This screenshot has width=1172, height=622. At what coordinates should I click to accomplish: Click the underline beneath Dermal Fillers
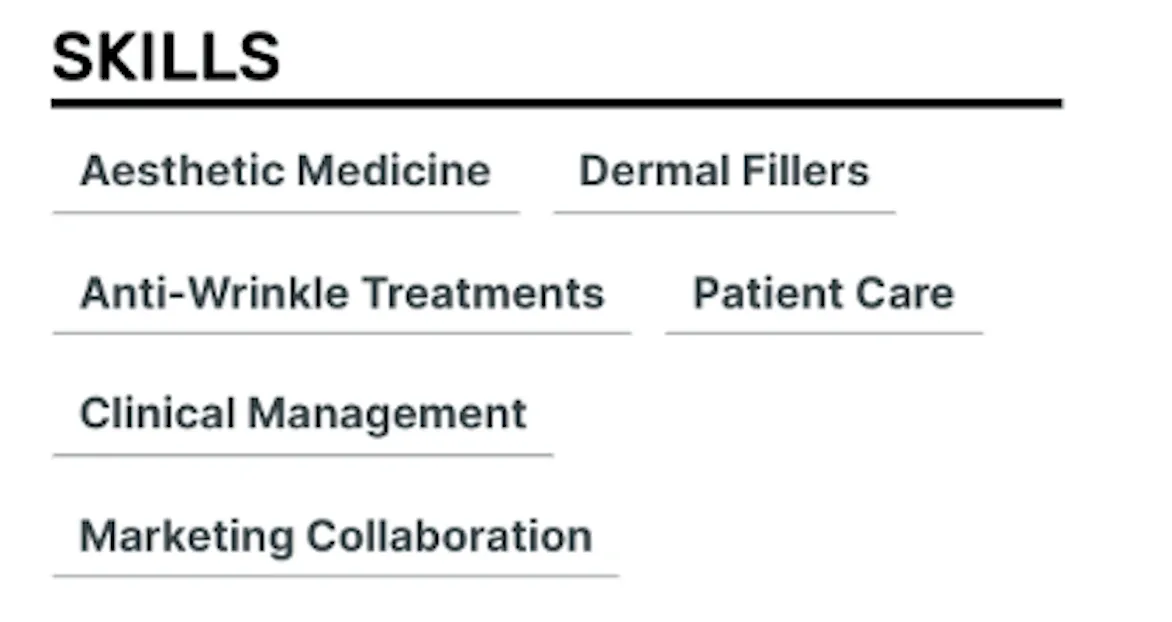pyautogui.click(x=725, y=213)
